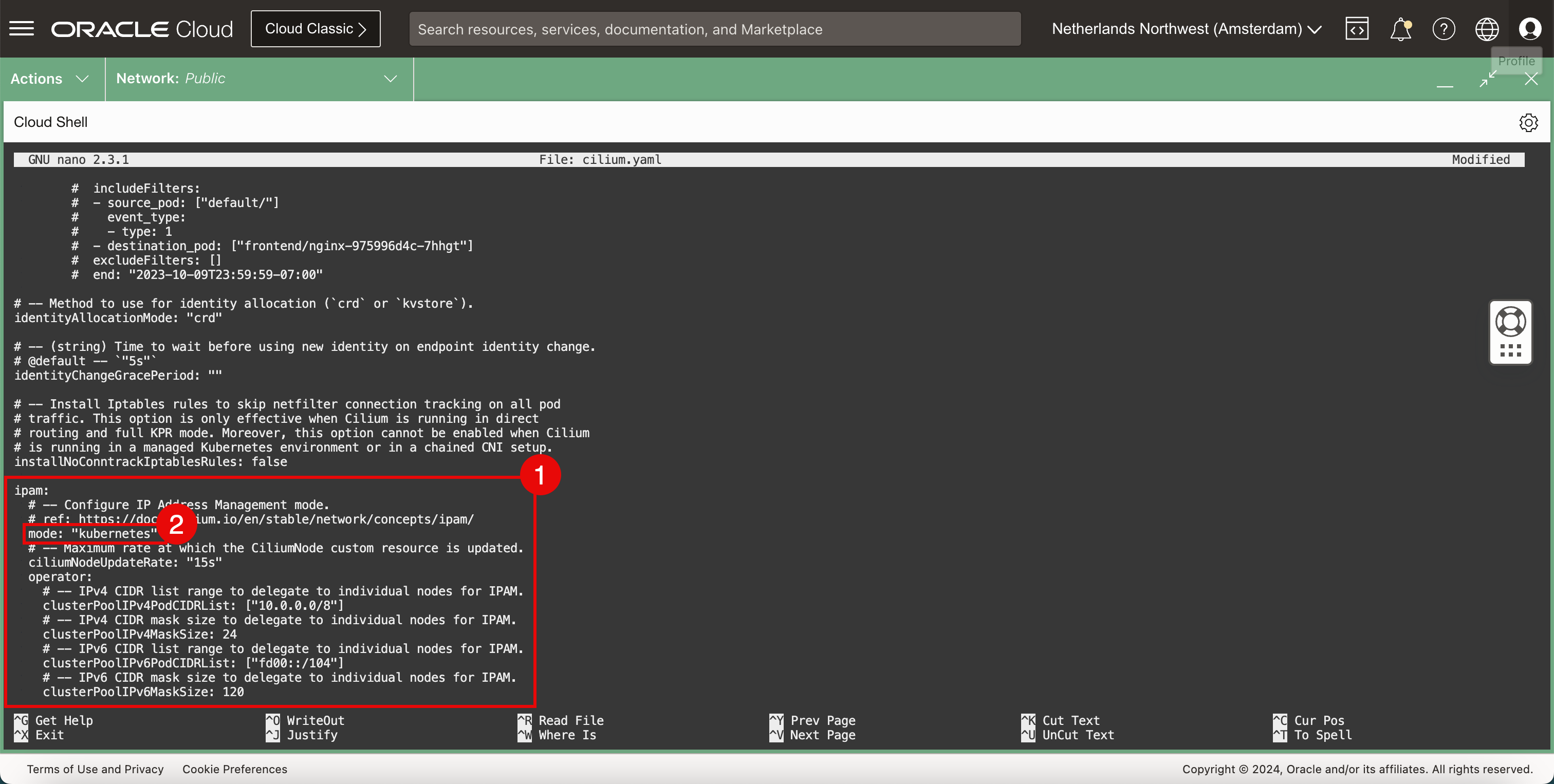Open the notifications bell

[x=1400, y=28]
